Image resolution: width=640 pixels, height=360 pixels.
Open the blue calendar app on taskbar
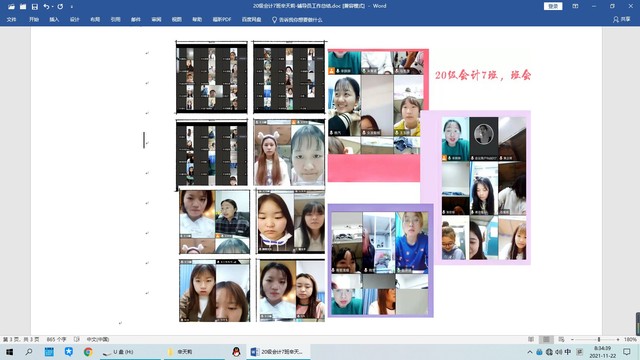point(49,352)
